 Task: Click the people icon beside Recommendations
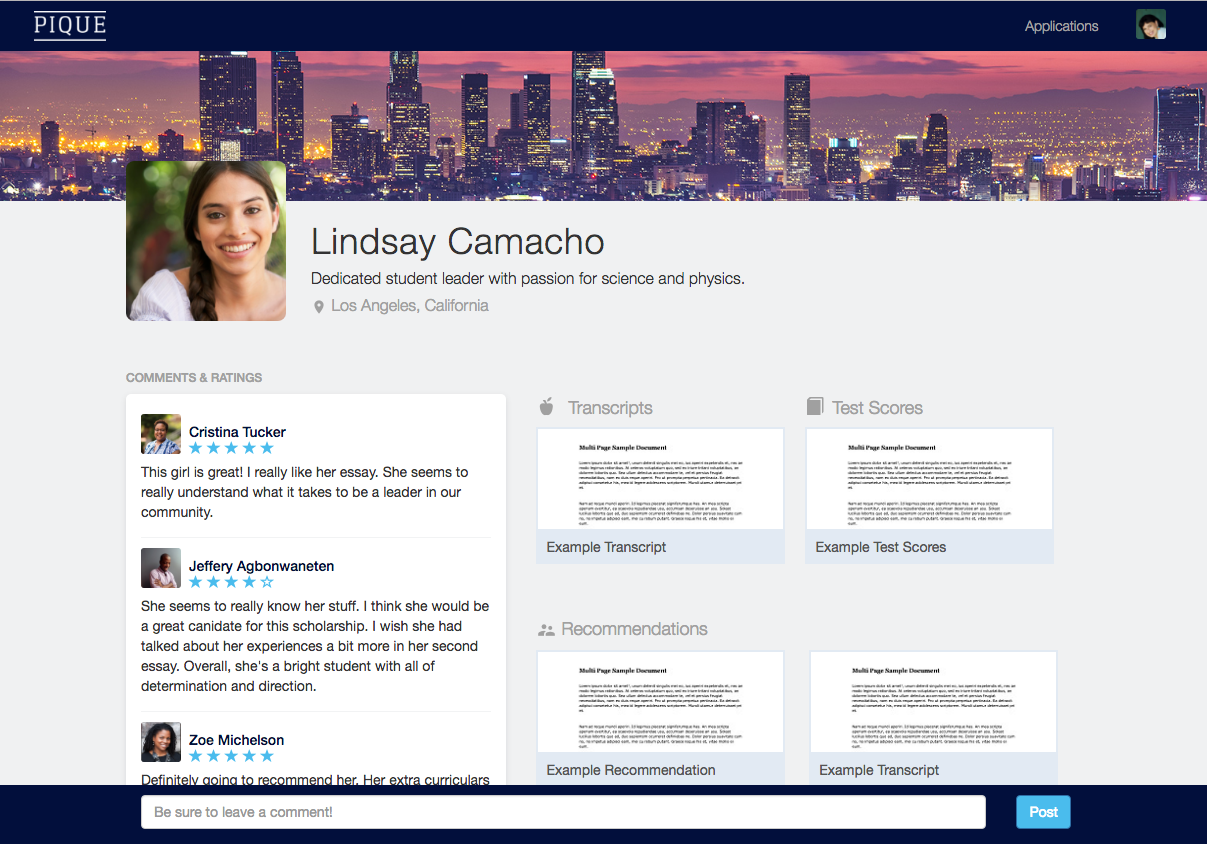click(546, 630)
